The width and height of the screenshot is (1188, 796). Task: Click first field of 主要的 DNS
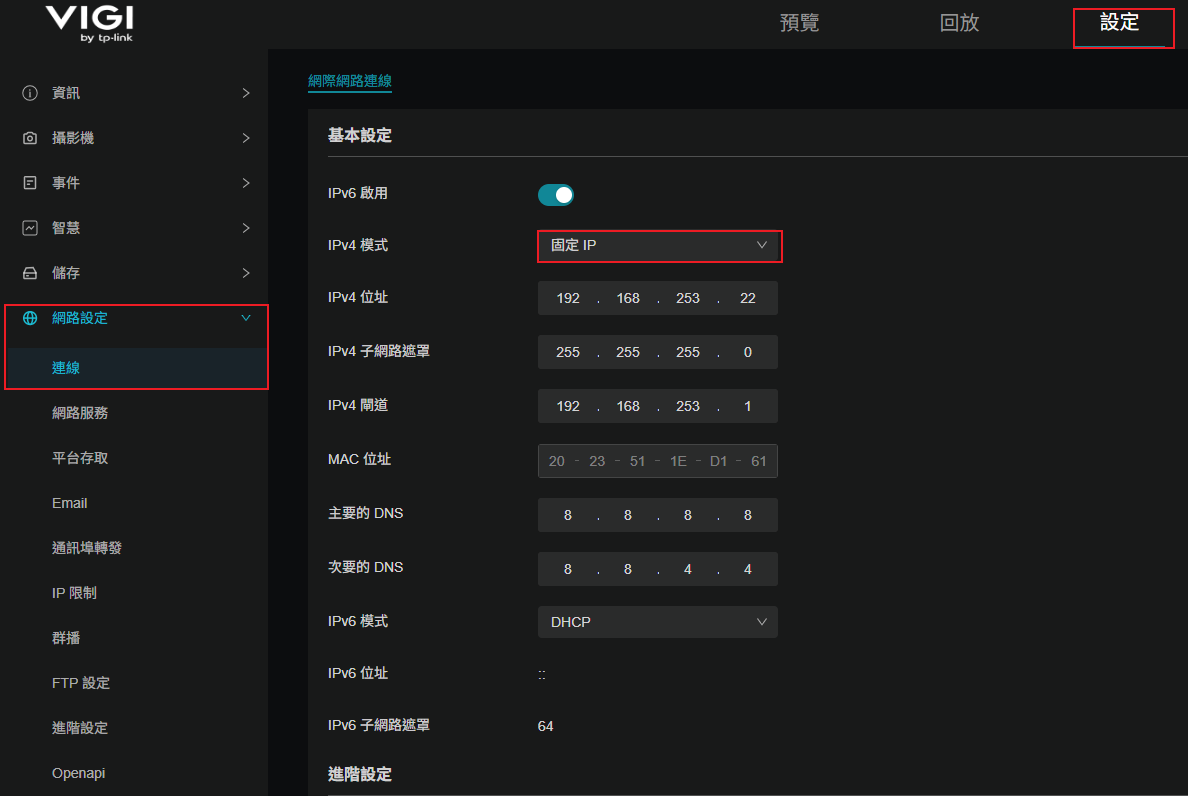click(568, 515)
